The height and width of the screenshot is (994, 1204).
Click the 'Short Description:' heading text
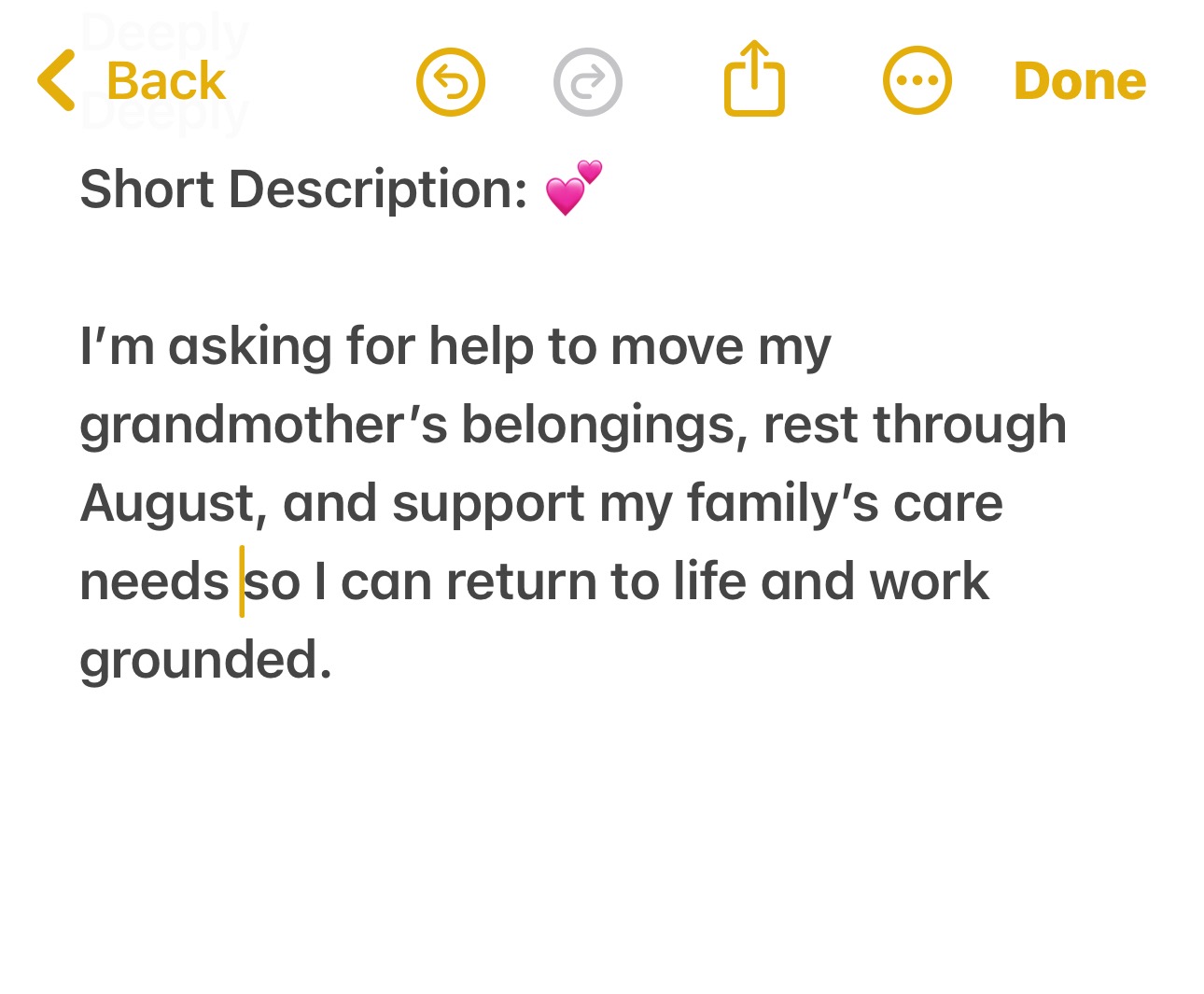point(304,189)
